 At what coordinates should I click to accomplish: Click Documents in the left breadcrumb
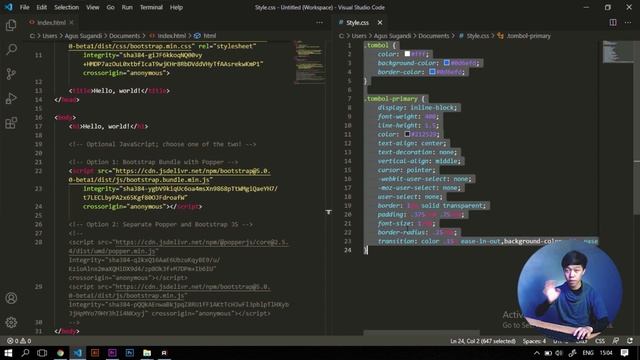click(x=124, y=36)
